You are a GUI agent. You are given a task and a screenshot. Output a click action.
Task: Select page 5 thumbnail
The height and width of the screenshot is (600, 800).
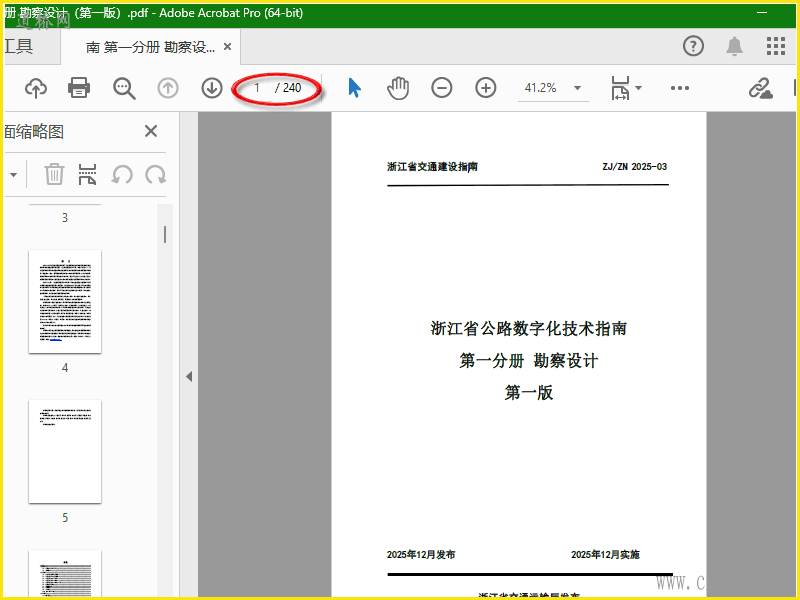[x=65, y=452]
